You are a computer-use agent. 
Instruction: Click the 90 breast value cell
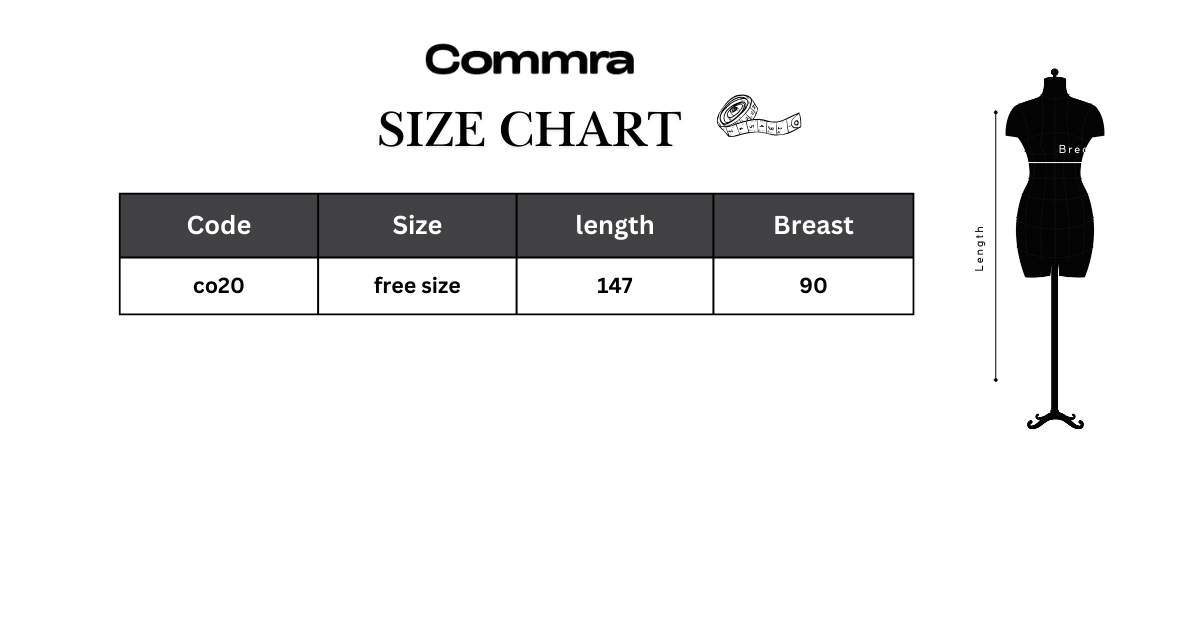[813, 286]
